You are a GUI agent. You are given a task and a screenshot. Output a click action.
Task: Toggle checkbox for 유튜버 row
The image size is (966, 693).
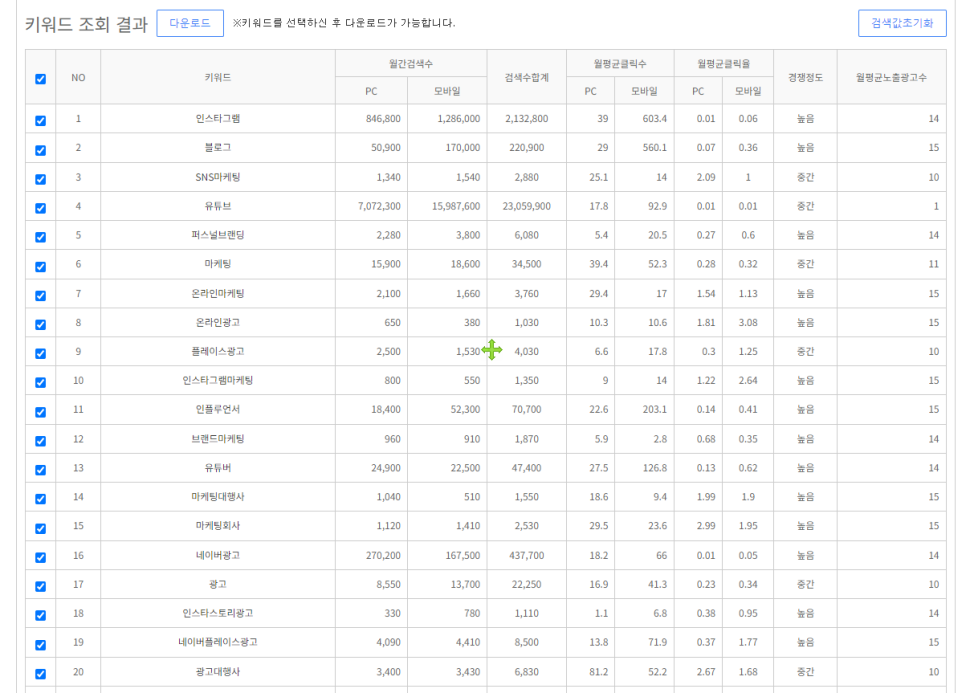click(41, 470)
